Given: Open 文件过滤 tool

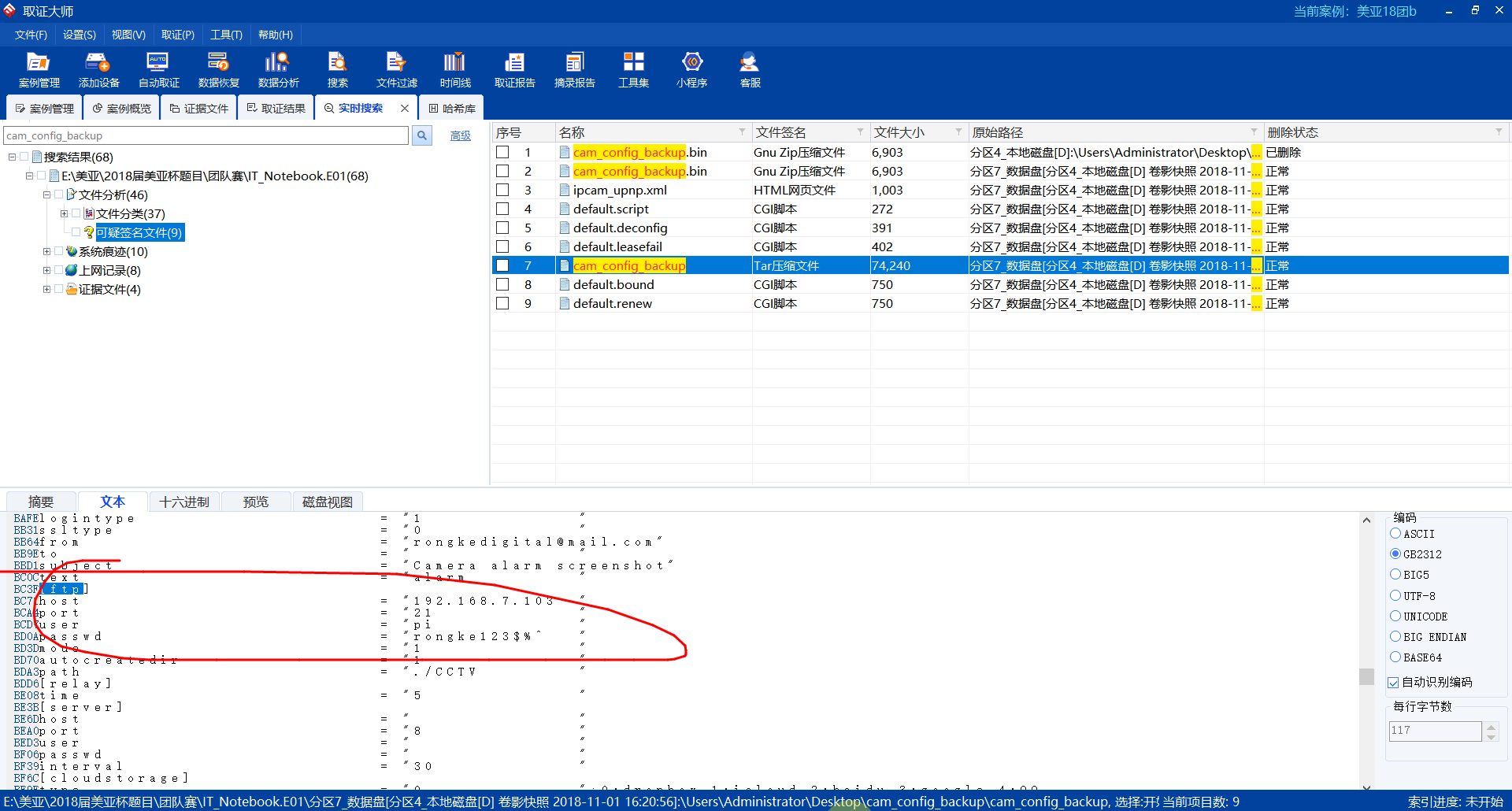Looking at the screenshot, I should pos(396,69).
